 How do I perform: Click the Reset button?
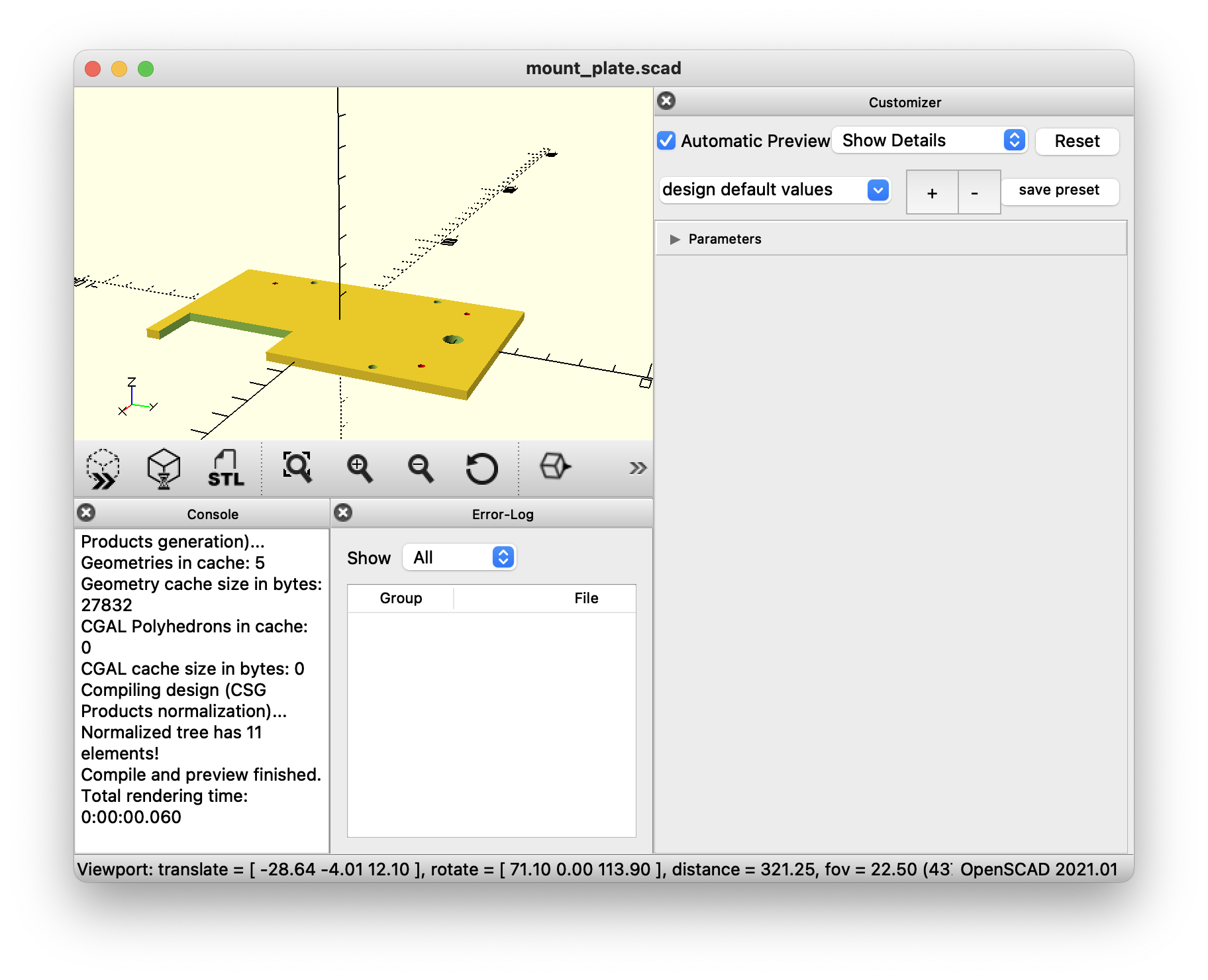pyautogui.click(x=1077, y=141)
